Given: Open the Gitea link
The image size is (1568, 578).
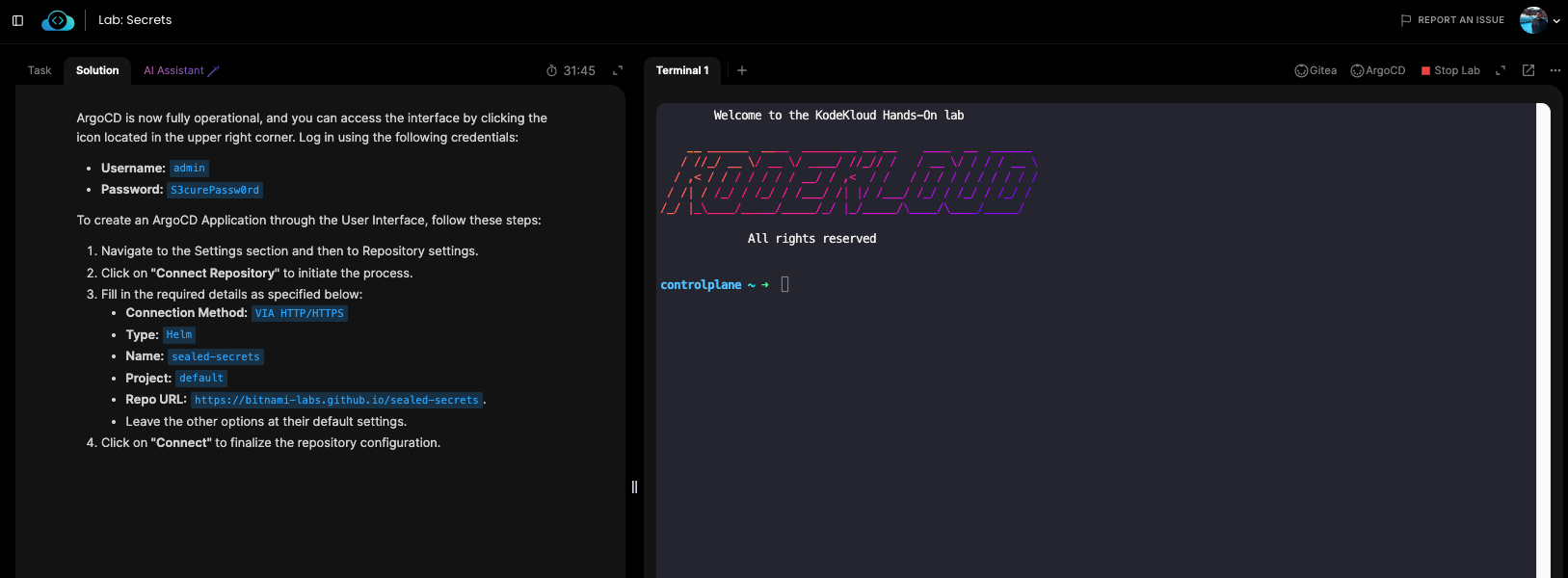Looking at the screenshot, I should [x=1316, y=70].
